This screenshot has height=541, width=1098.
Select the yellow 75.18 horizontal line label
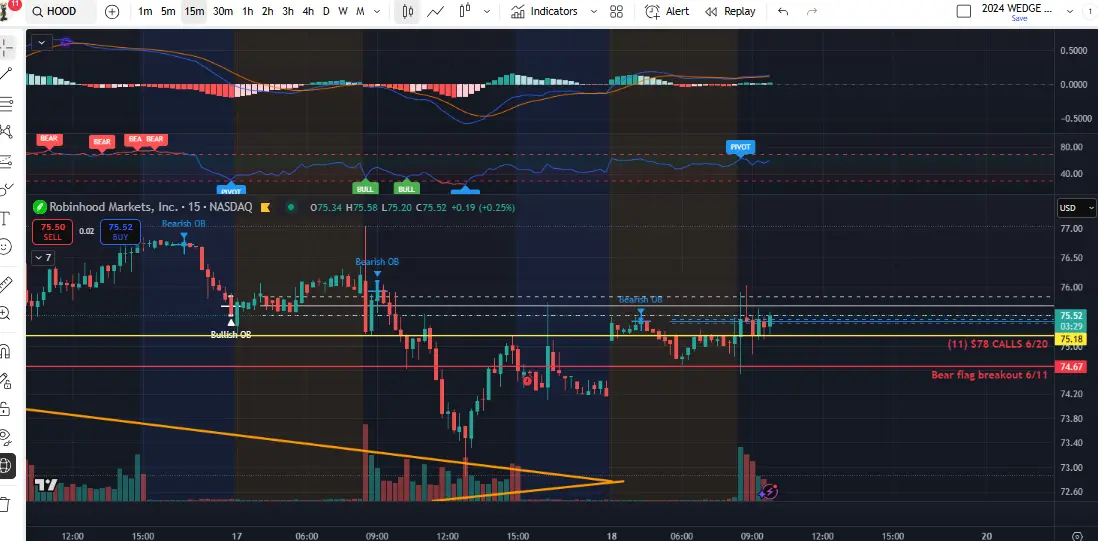tap(1072, 339)
